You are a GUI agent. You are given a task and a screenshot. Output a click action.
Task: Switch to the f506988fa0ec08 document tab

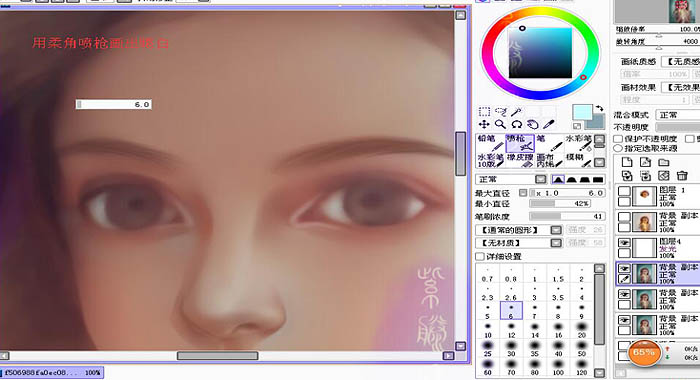(52, 372)
